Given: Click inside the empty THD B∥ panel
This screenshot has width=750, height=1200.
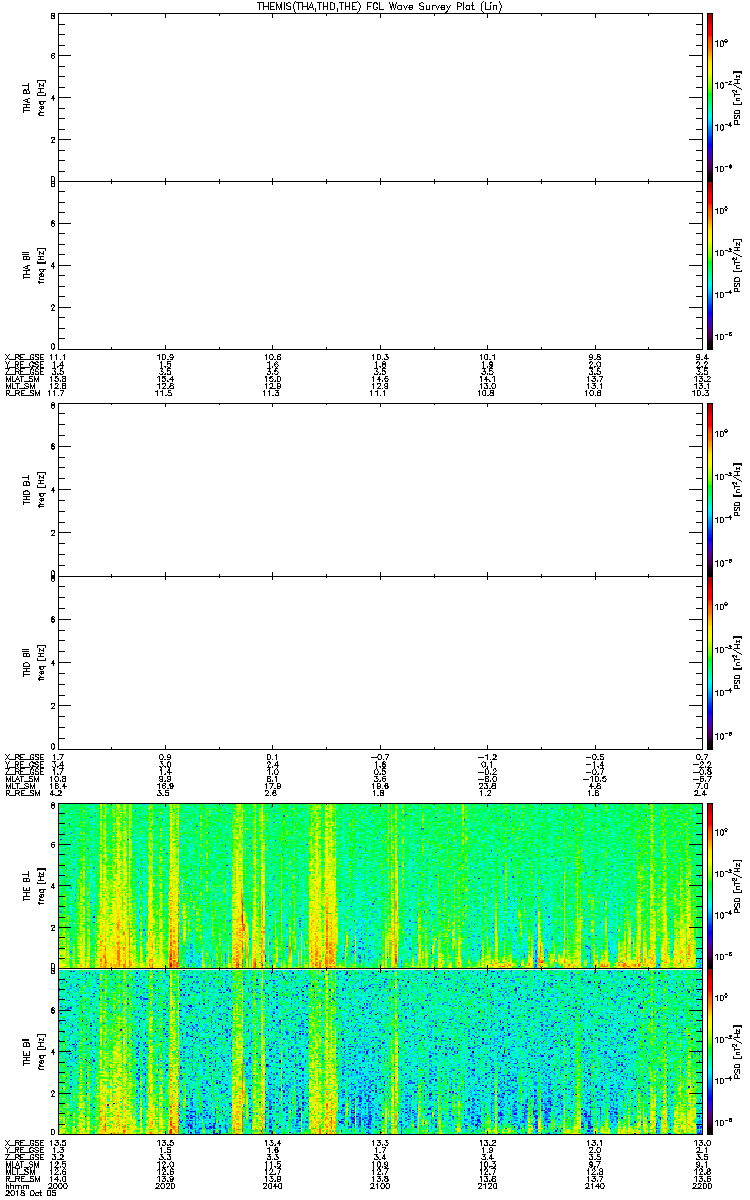Looking at the screenshot, I should coord(379,661).
